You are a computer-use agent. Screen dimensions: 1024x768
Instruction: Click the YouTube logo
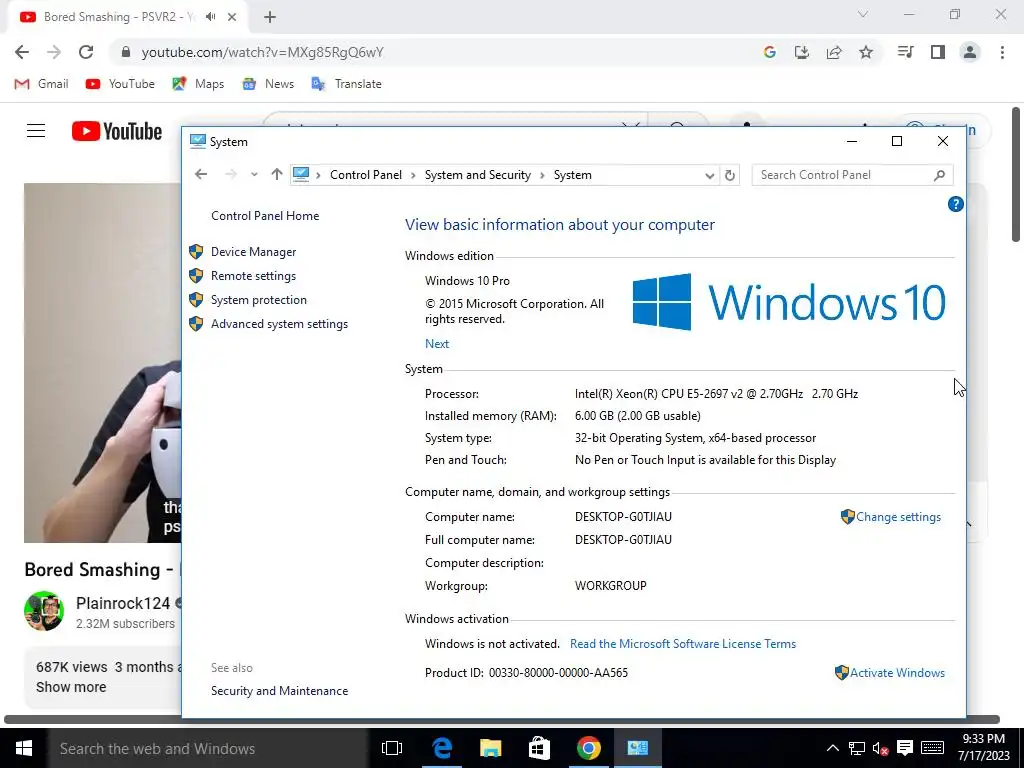[x=117, y=131]
